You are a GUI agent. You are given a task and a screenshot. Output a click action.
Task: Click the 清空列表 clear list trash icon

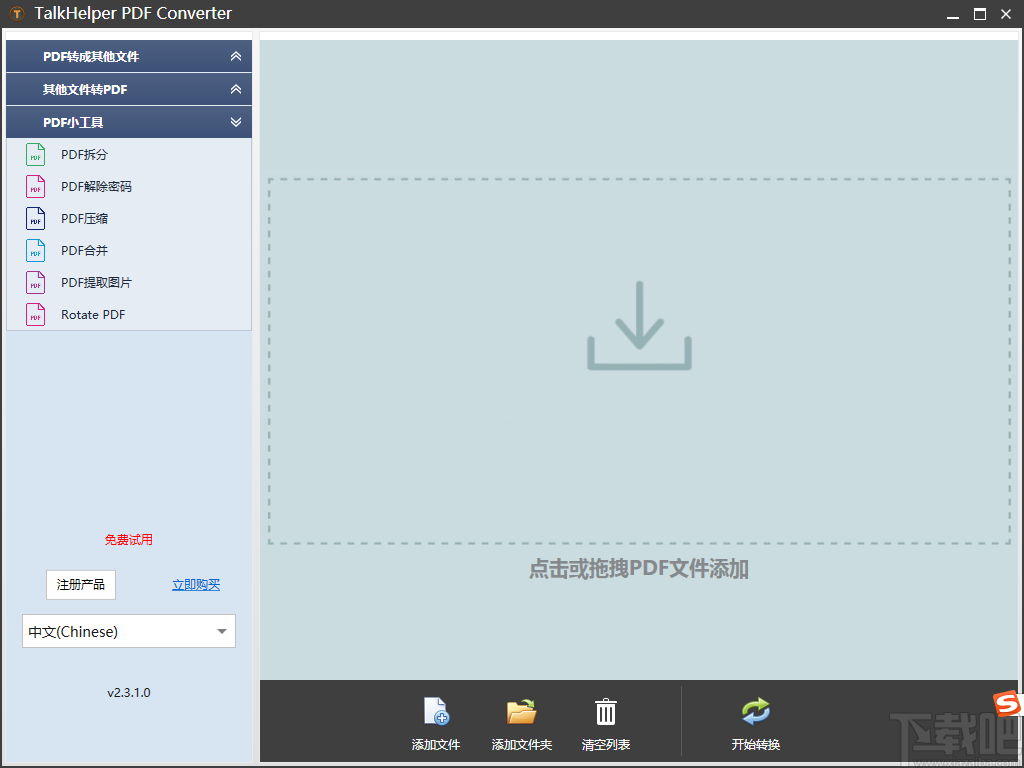point(605,710)
